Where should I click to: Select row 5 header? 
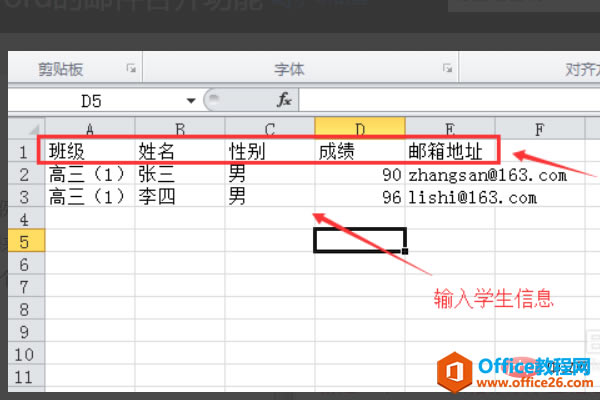pos(26,242)
